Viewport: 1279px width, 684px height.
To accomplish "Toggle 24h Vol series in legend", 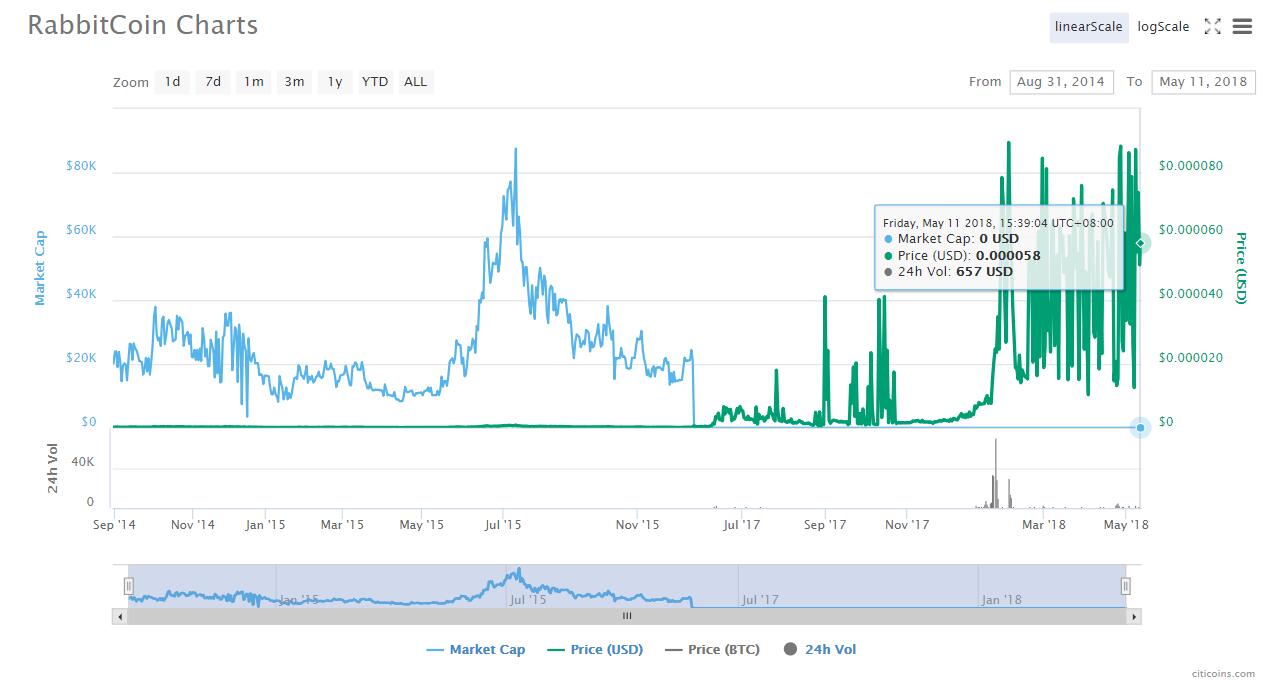I will click(x=820, y=649).
